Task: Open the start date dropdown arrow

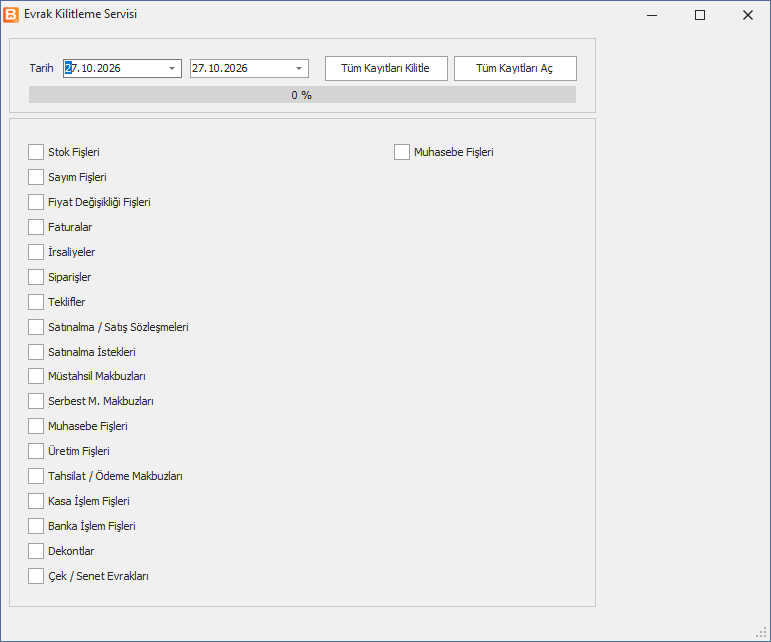Action: [x=172, y=68]
